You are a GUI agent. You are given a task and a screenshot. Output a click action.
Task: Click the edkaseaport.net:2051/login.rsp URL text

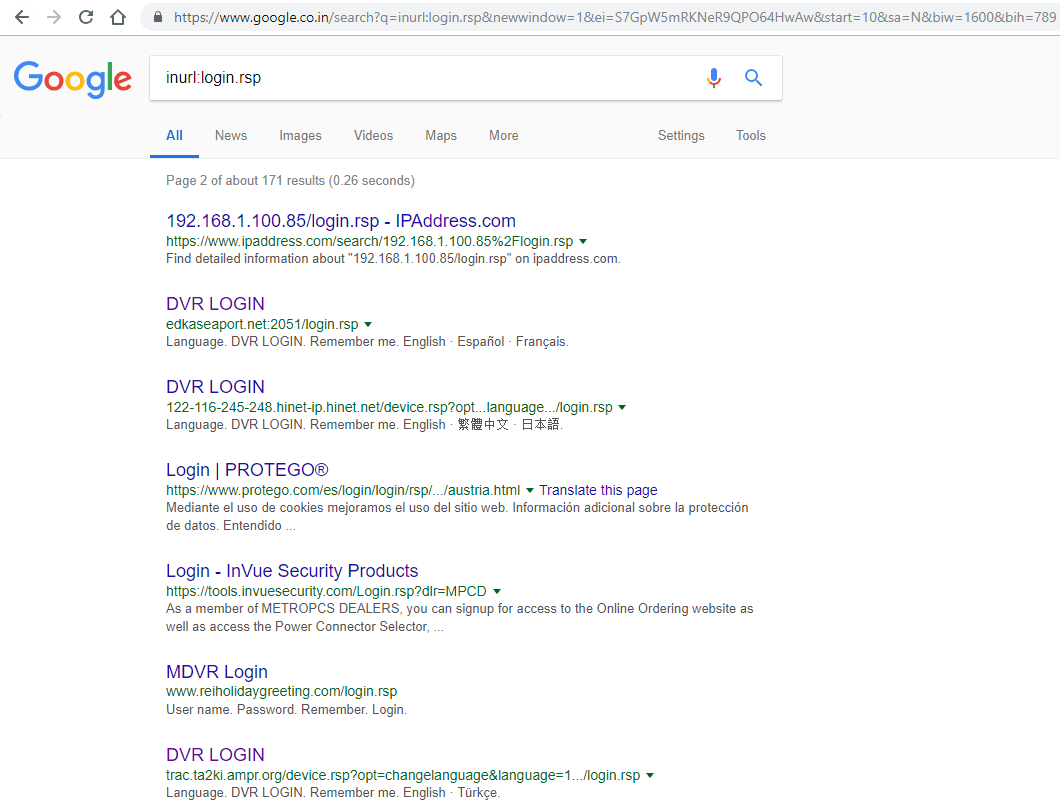(x=262, y=325)
